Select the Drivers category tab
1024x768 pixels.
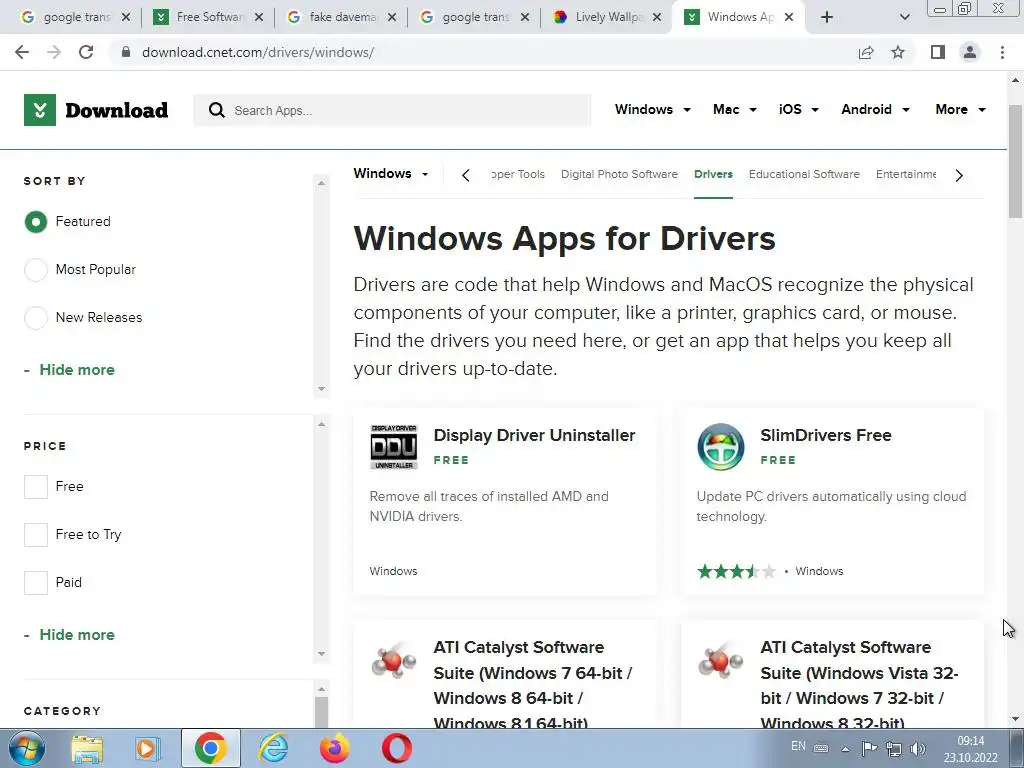(713, 174)
